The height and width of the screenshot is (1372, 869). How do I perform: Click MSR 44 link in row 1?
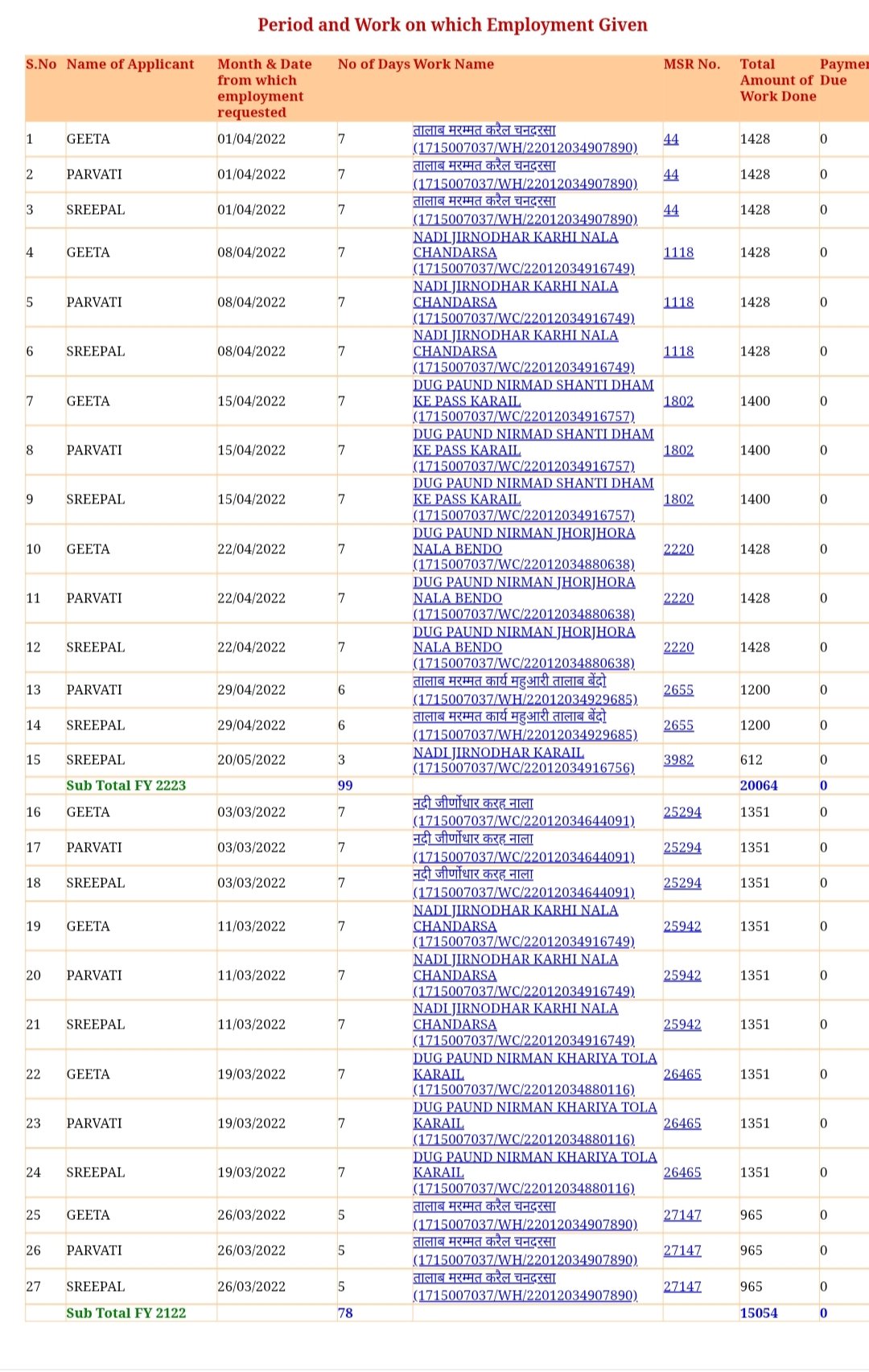671,139
